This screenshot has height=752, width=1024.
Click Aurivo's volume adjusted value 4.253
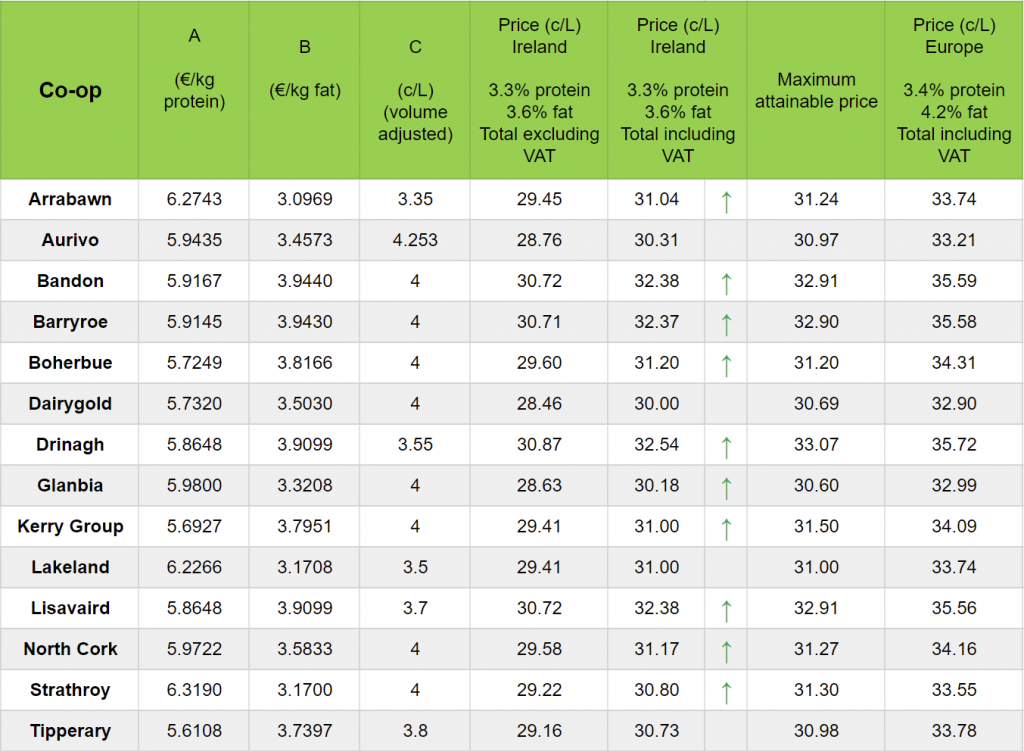pyautogui.click(x=415, y=240)
